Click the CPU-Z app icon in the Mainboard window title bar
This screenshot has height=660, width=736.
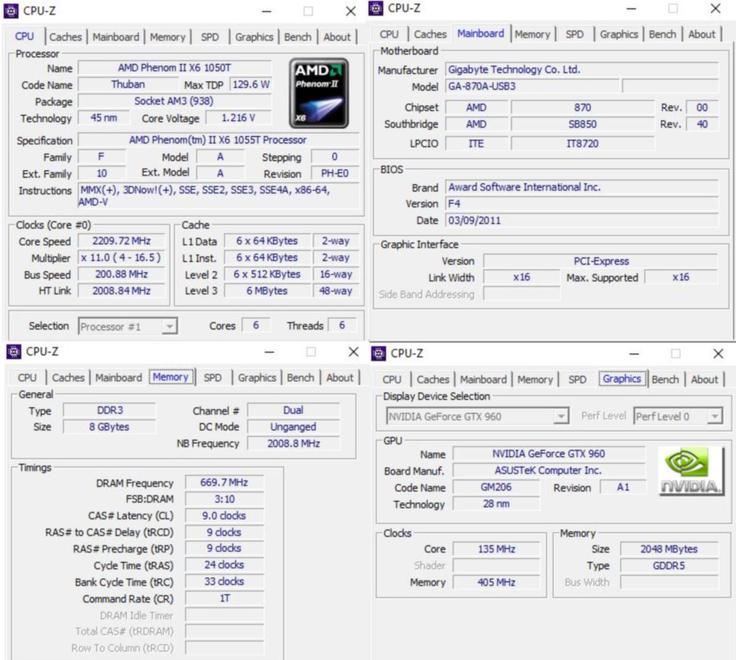click(376, 8)
